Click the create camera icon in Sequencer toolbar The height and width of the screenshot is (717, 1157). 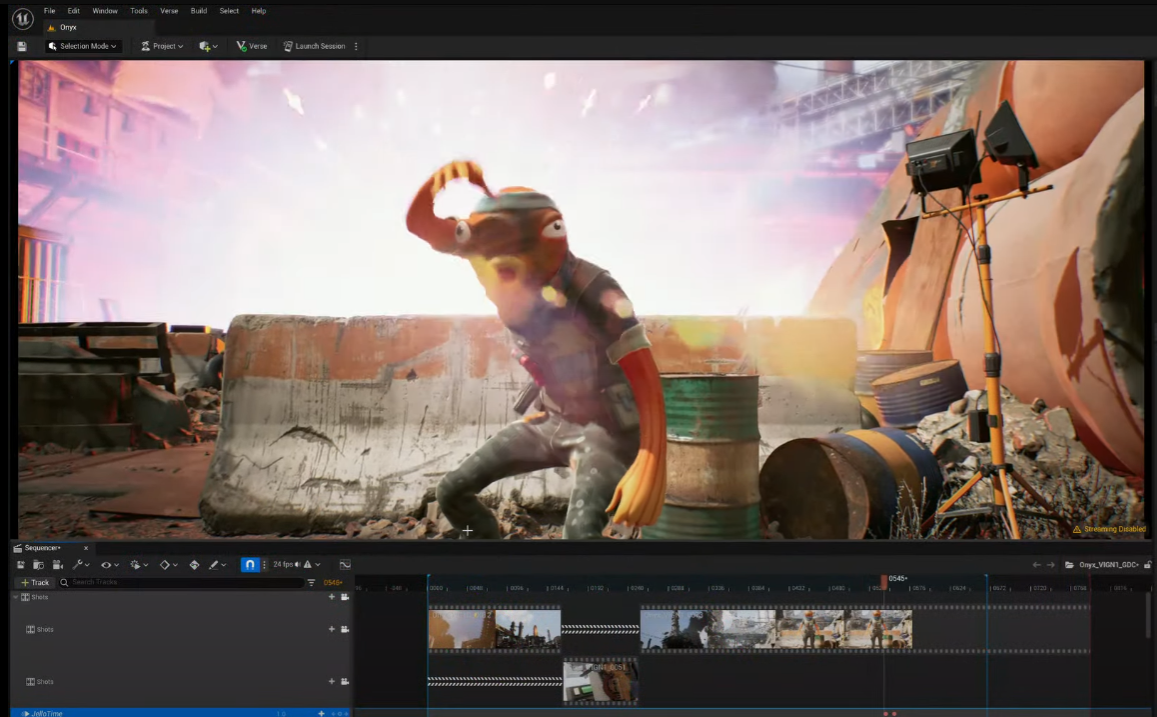[58, 565]
